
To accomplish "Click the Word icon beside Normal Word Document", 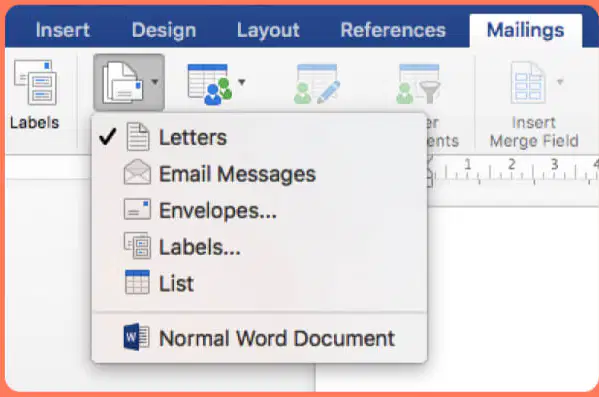I will pyautogui.click(x=136, y=337).
